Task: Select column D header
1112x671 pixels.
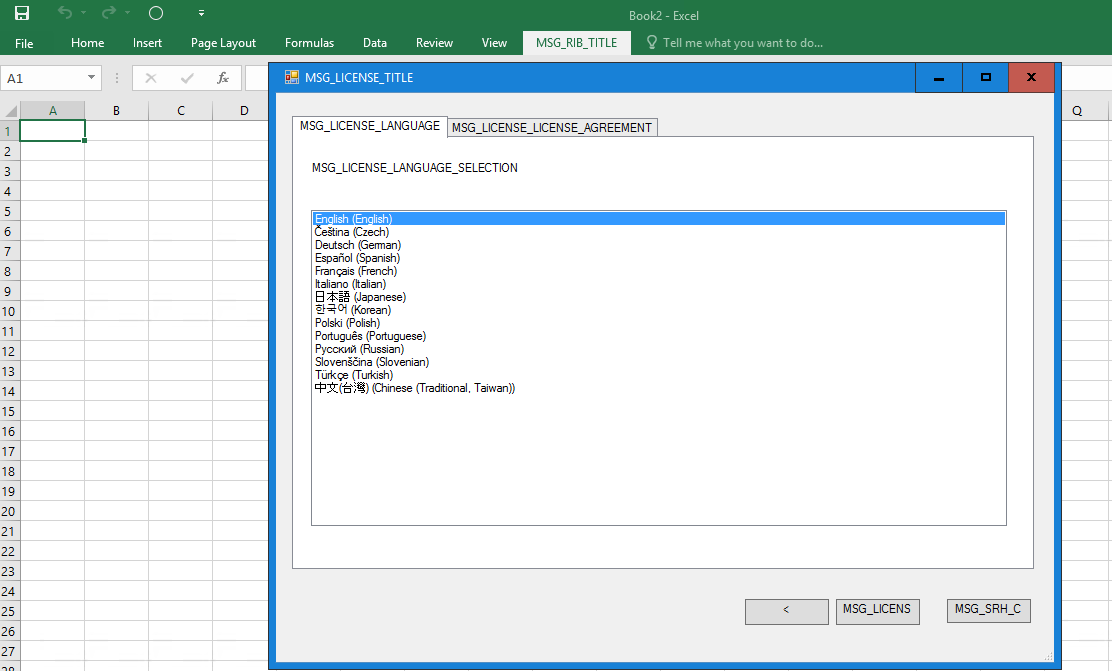Action: (244, 111)
